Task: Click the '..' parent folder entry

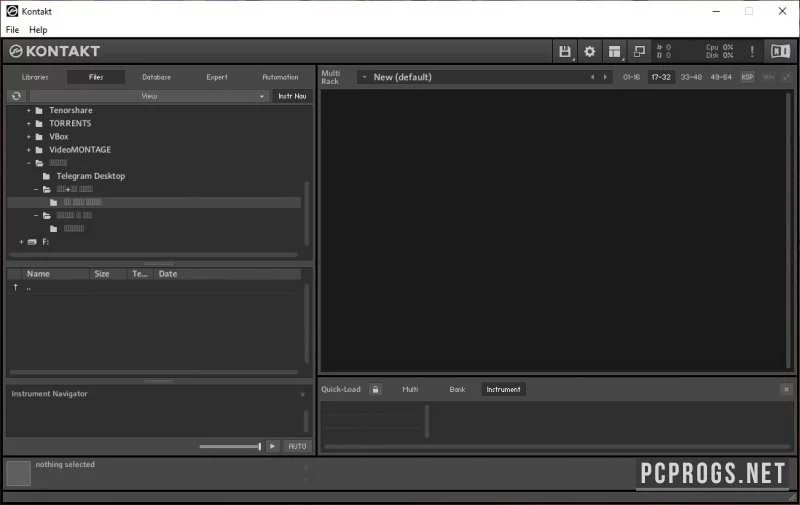Action: pyautogui.click(x=29, y=288)
